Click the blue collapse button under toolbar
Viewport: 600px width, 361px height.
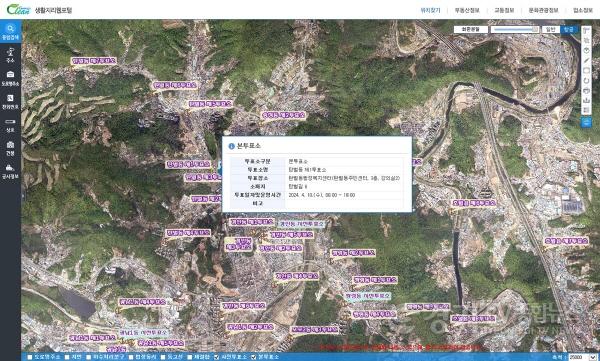coord(586,122)
